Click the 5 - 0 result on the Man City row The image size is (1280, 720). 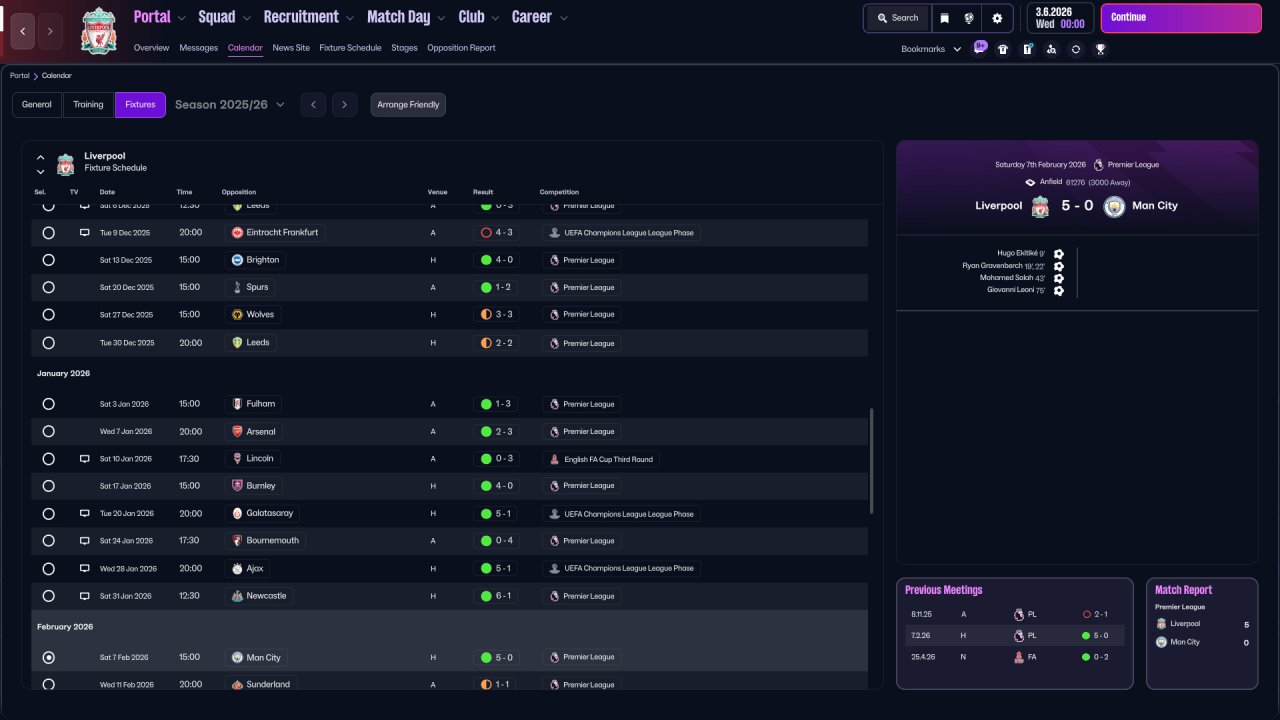pyautogui.click(x=497, y=658)
